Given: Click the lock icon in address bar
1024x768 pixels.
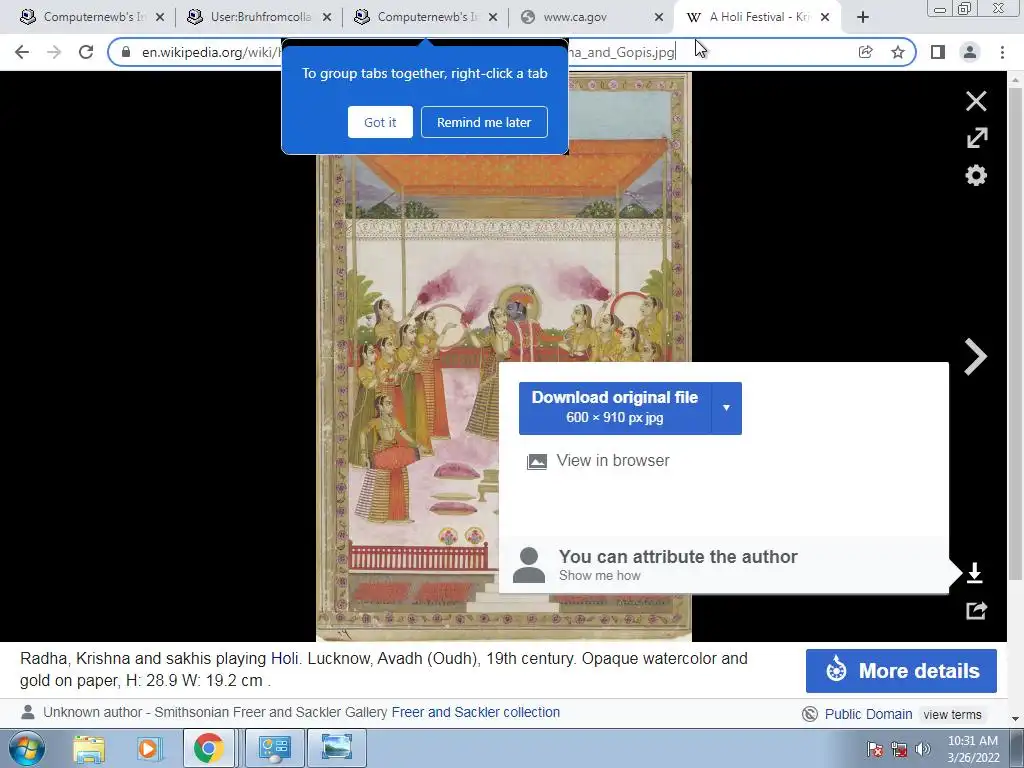Looking at the screenshot, I should coord(126,52).
